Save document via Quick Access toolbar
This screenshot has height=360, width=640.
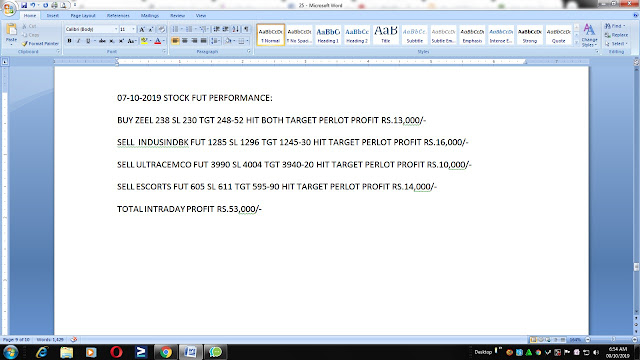point(24,5)
